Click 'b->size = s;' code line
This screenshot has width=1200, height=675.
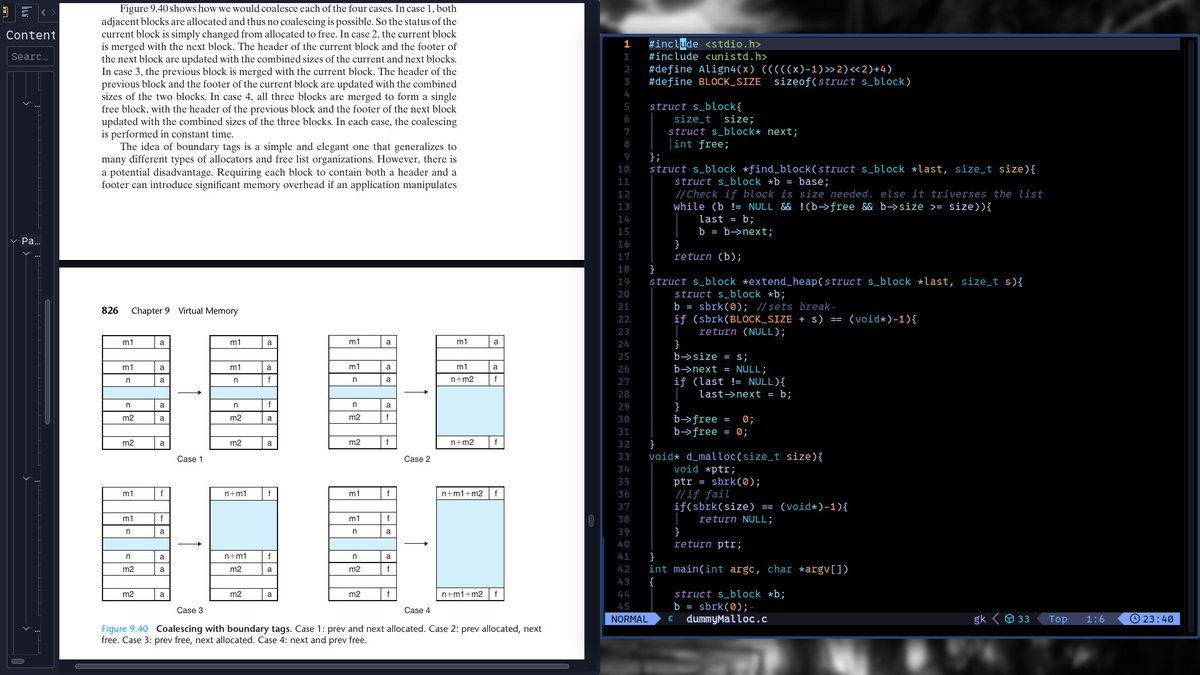click(x=711, y=357)
